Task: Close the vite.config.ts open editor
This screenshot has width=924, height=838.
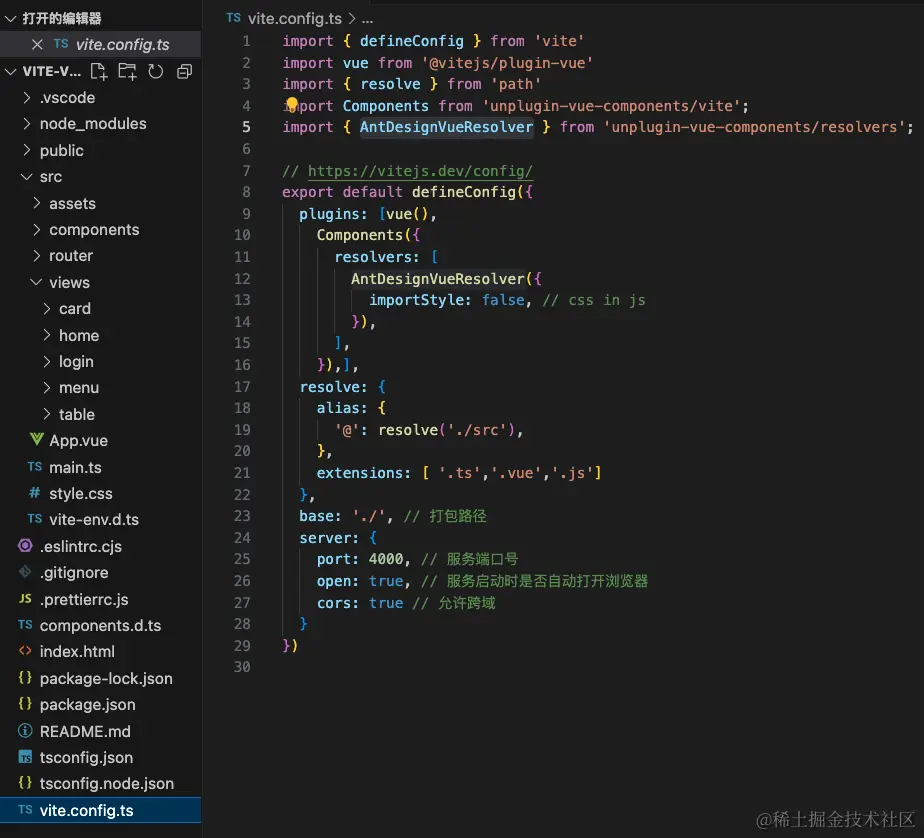Action: [x=37, y=44]
